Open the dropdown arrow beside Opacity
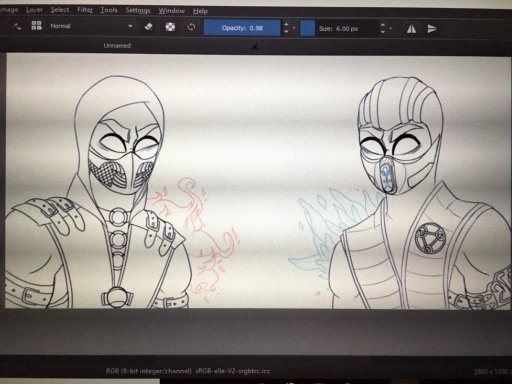This screenshot has height=384, width=512. point(294,28)
